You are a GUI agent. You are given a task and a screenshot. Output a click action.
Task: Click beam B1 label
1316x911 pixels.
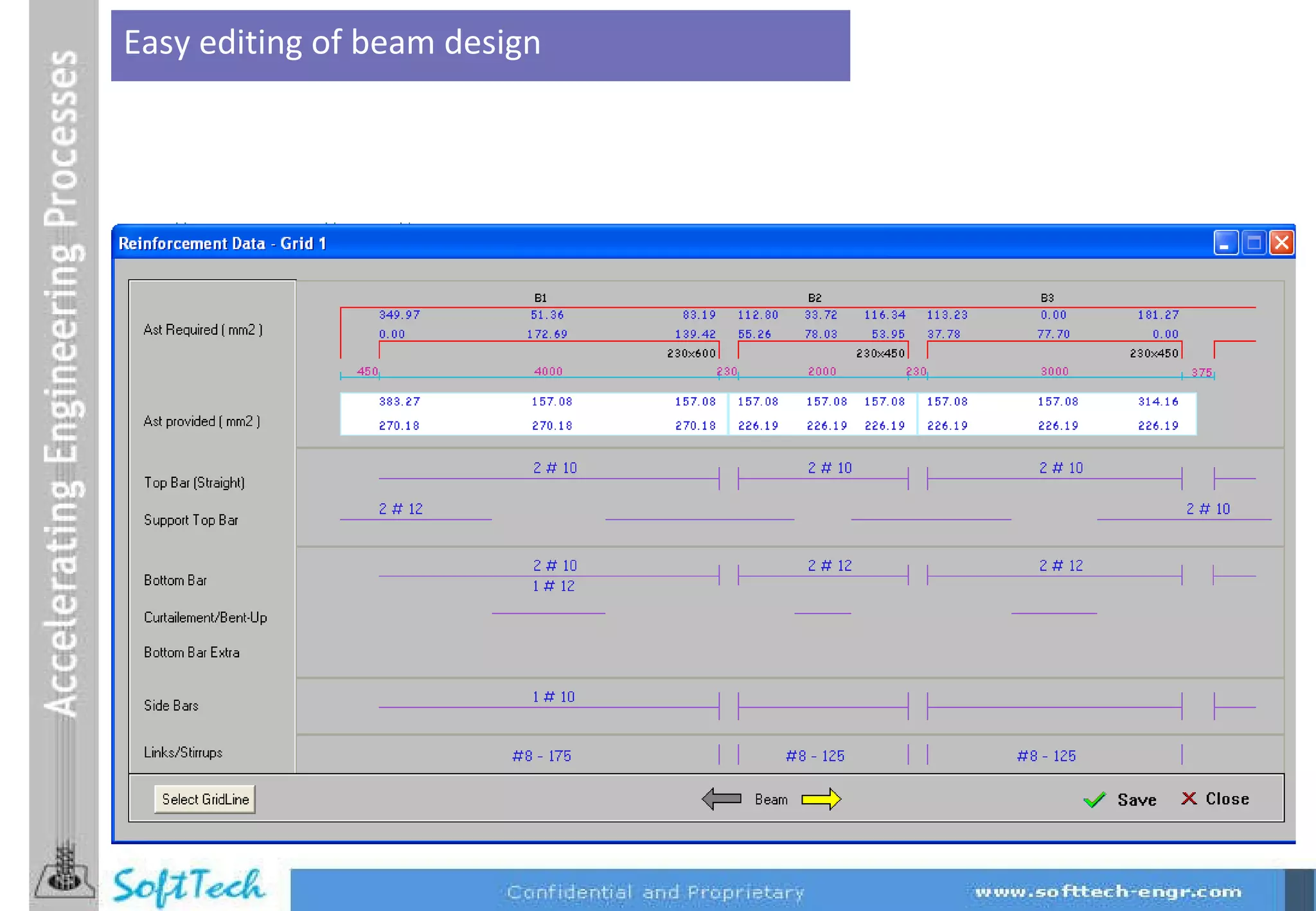540,298
